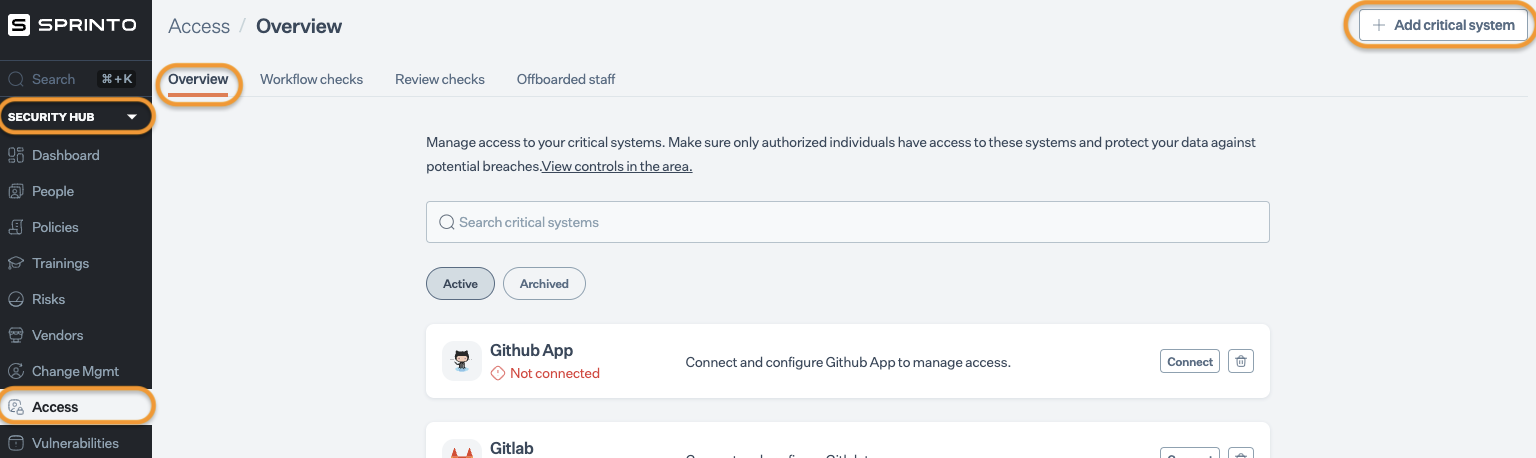Select the Overview tab
Screen dimensions: 1536x458
tap(198, 79)
